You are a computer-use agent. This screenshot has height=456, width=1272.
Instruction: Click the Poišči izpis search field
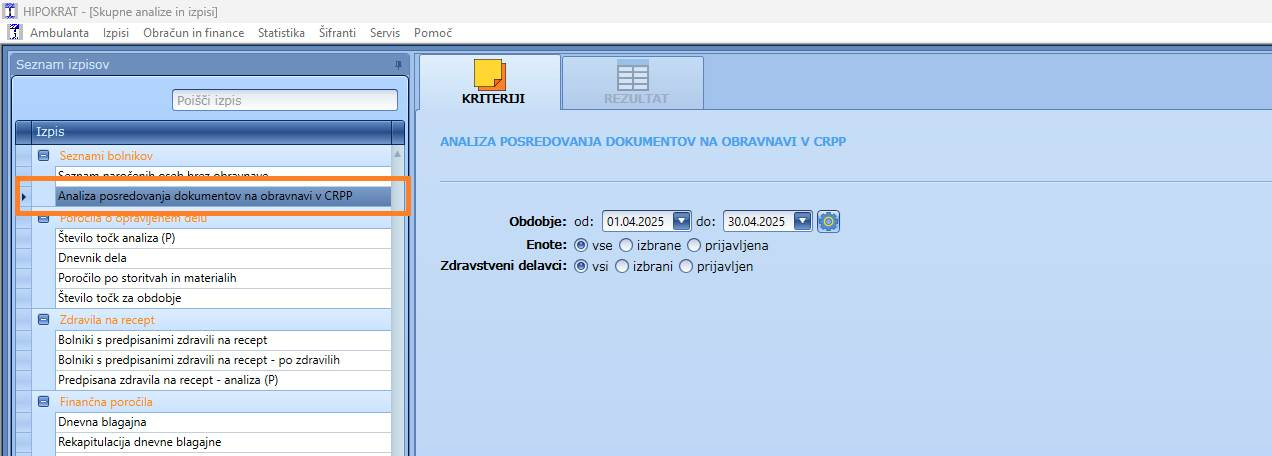click(285, 100)
